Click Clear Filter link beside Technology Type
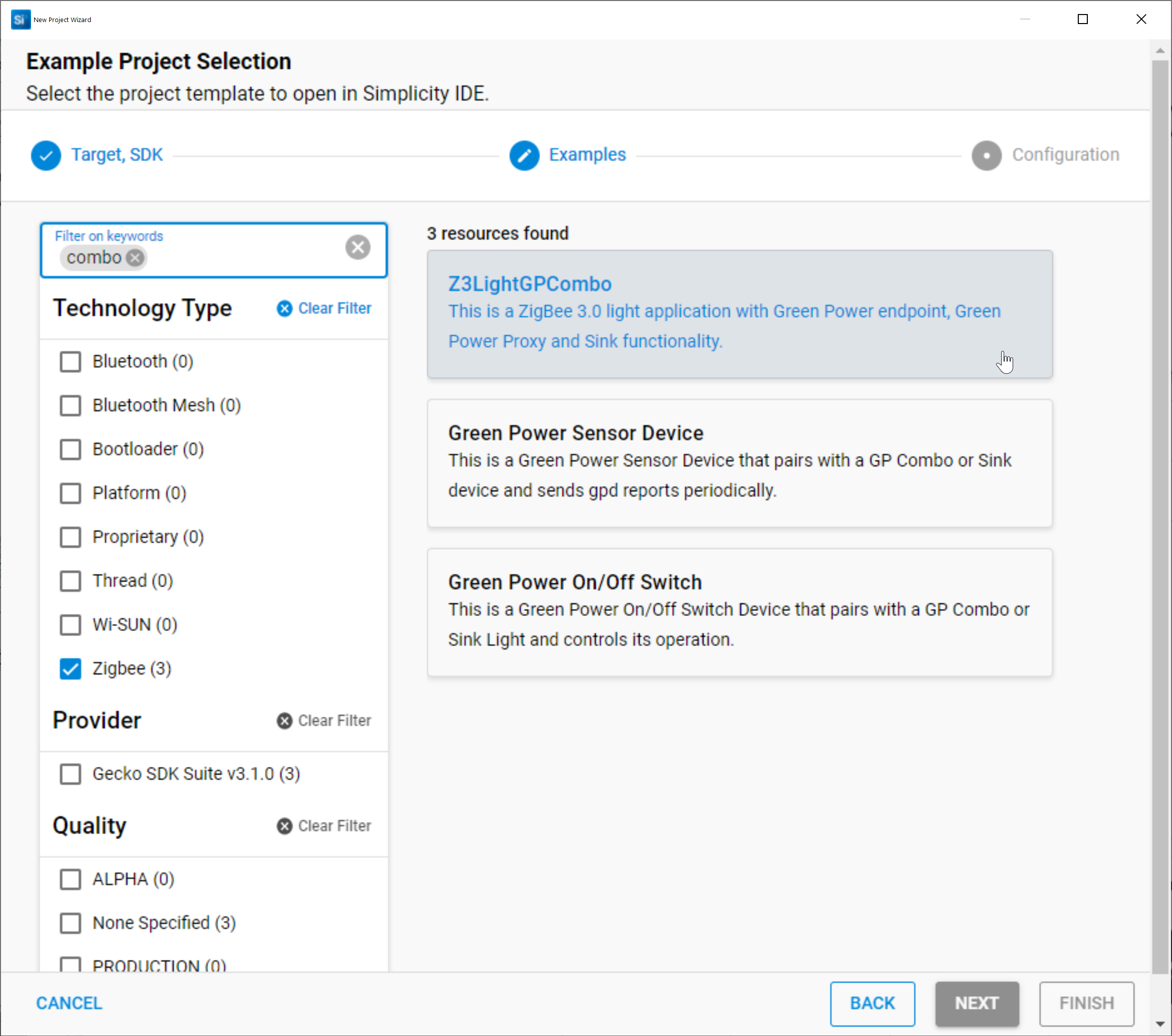 (x=334, y=309)
